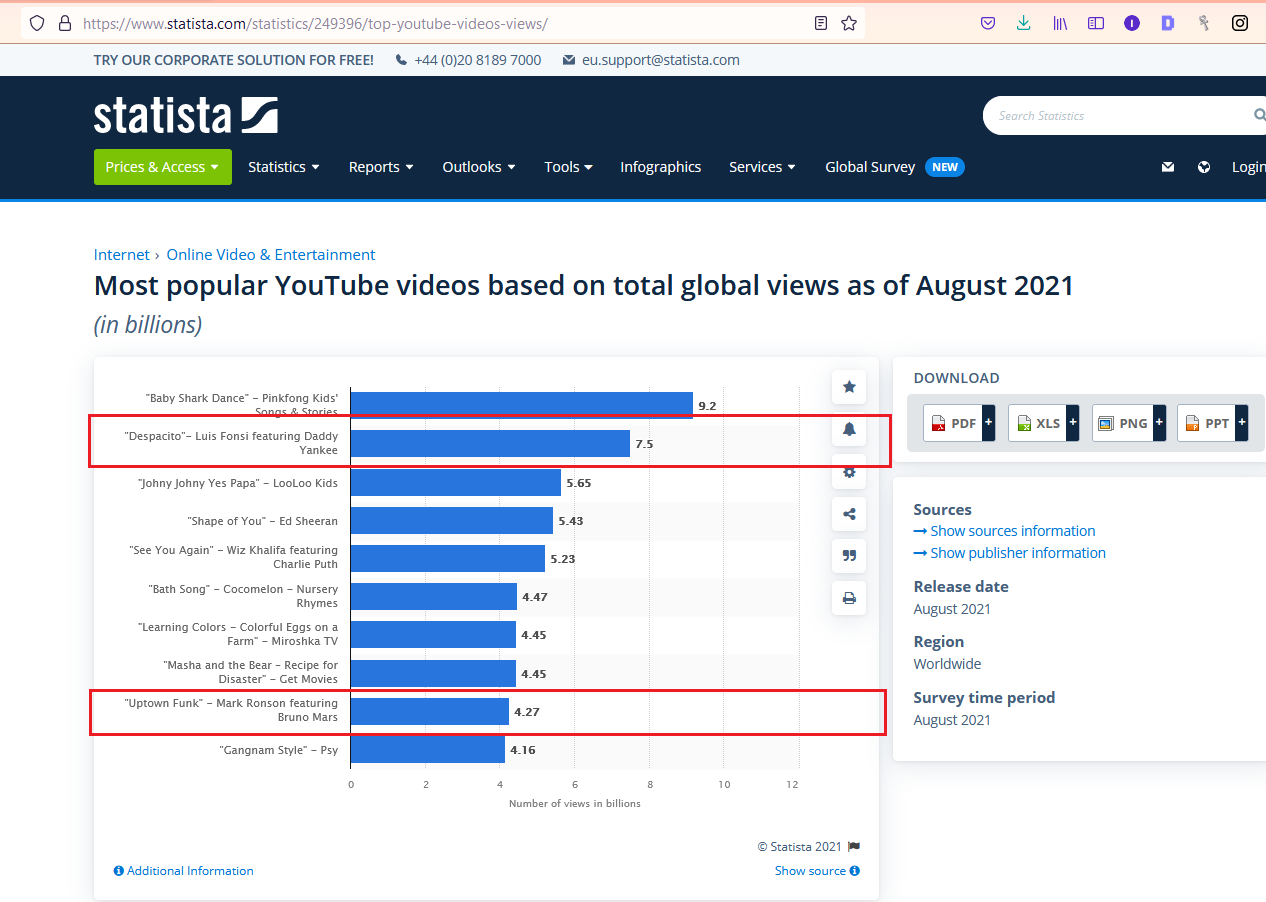Click the Statista logo
This screenshot has height=902, width=1266.
click(x=186, y=115)
